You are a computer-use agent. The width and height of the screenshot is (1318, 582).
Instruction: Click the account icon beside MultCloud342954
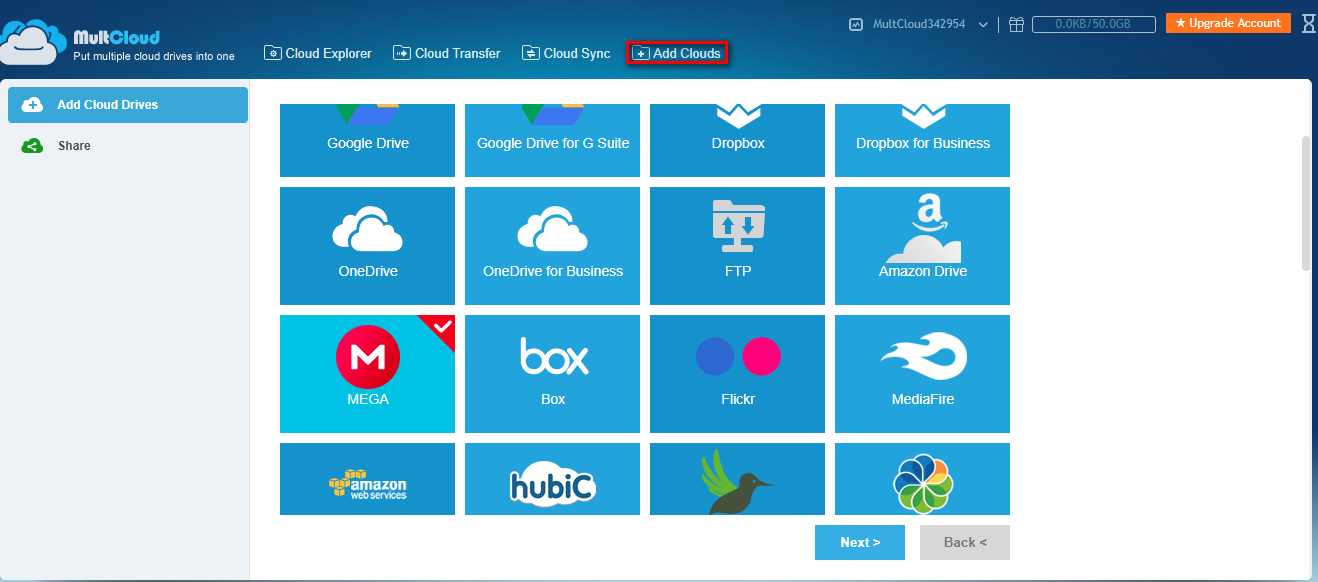point(856,24)
